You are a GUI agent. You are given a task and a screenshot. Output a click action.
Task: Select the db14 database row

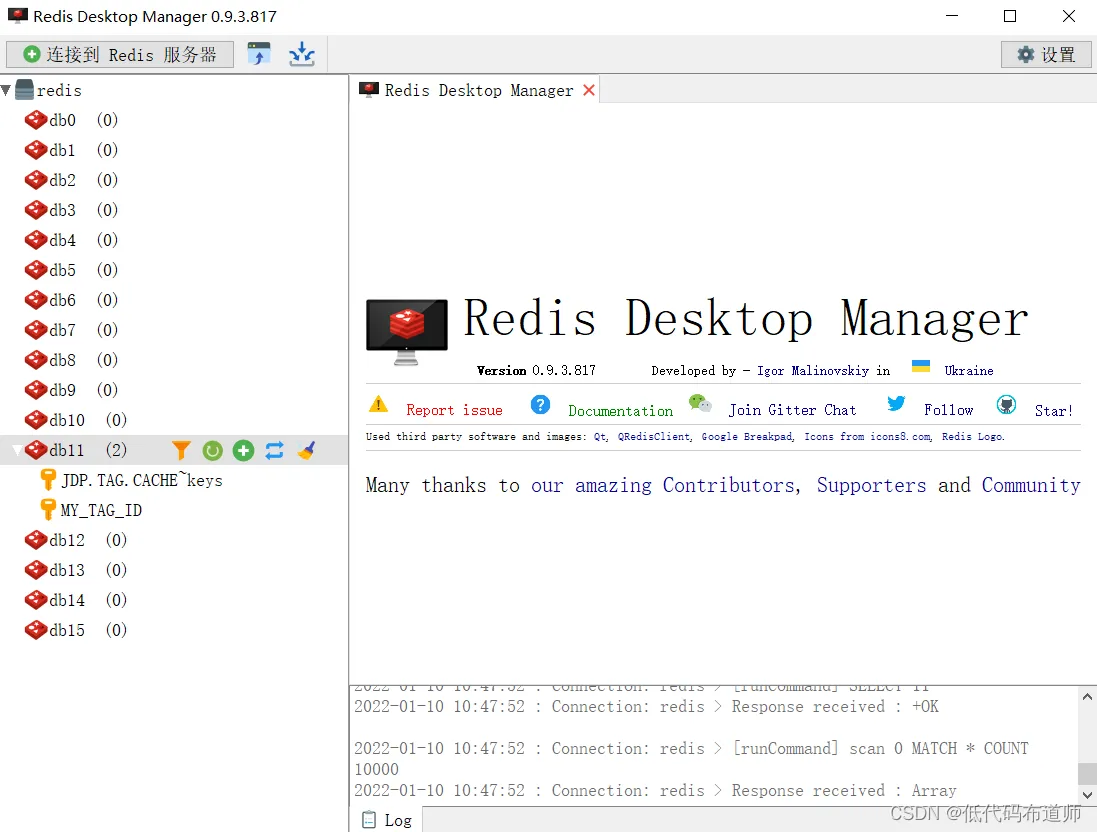pyautogui.click(x=174, y=600)
